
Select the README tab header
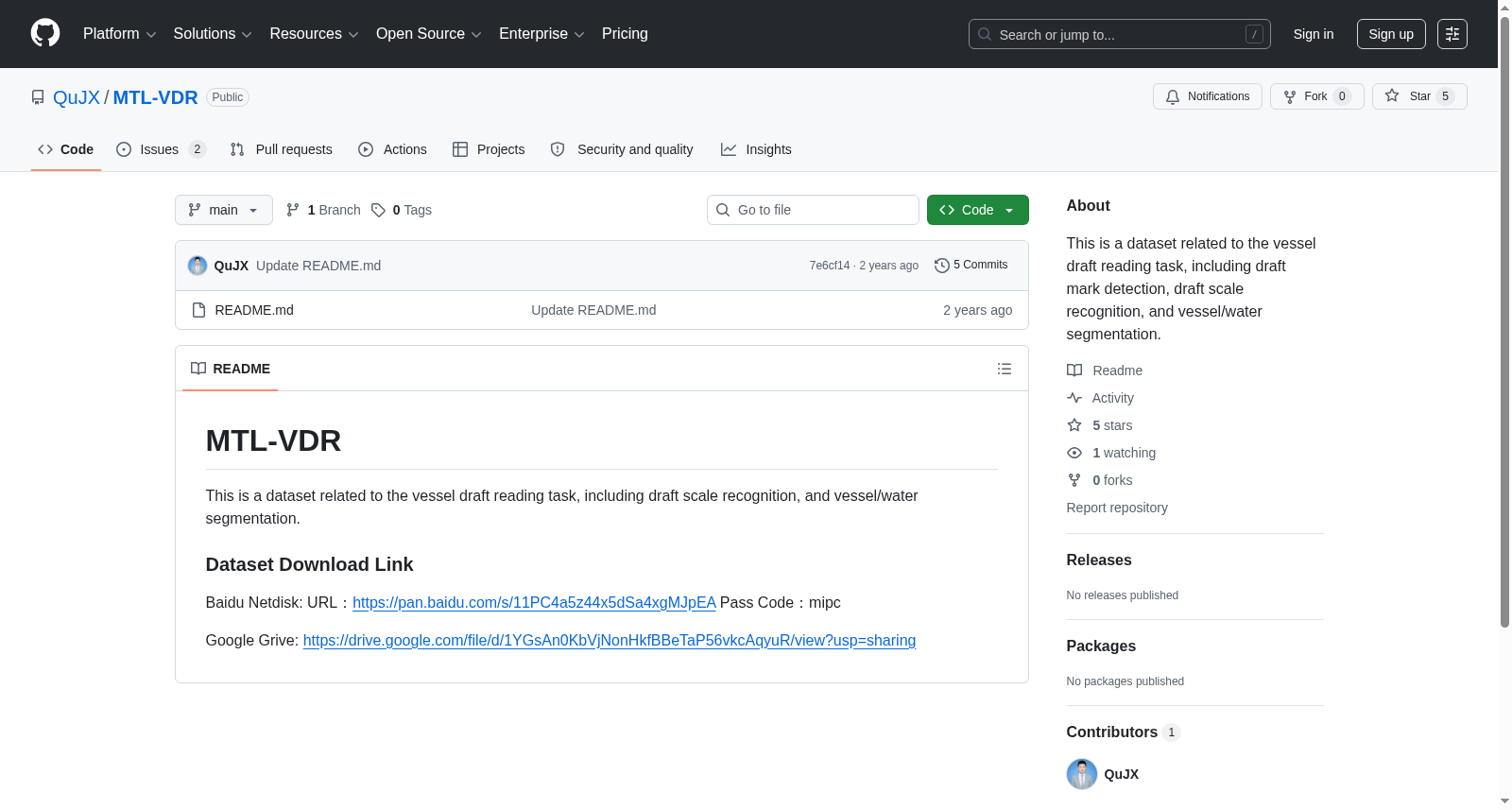point(231,369)
